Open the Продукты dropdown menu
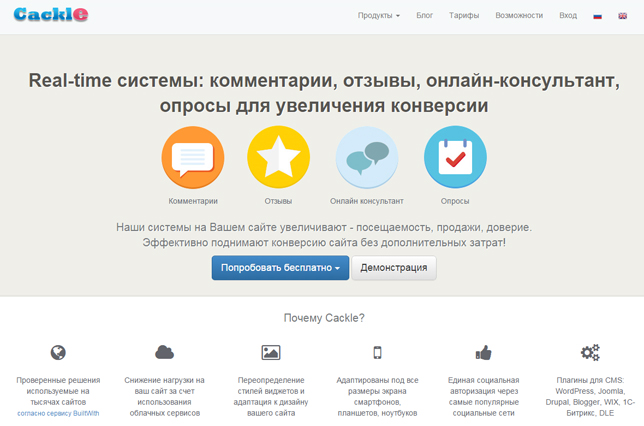The image size is (644, 426). click(x=378, y=16)
